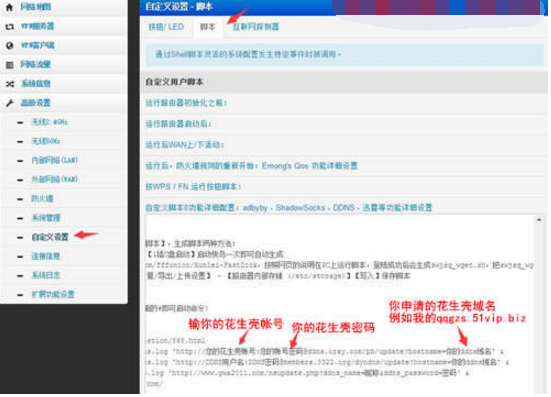The height and width of the screenshot is (397, 551).
Task: Click the shuffle icon next to 系统信息
Action: 9,84
